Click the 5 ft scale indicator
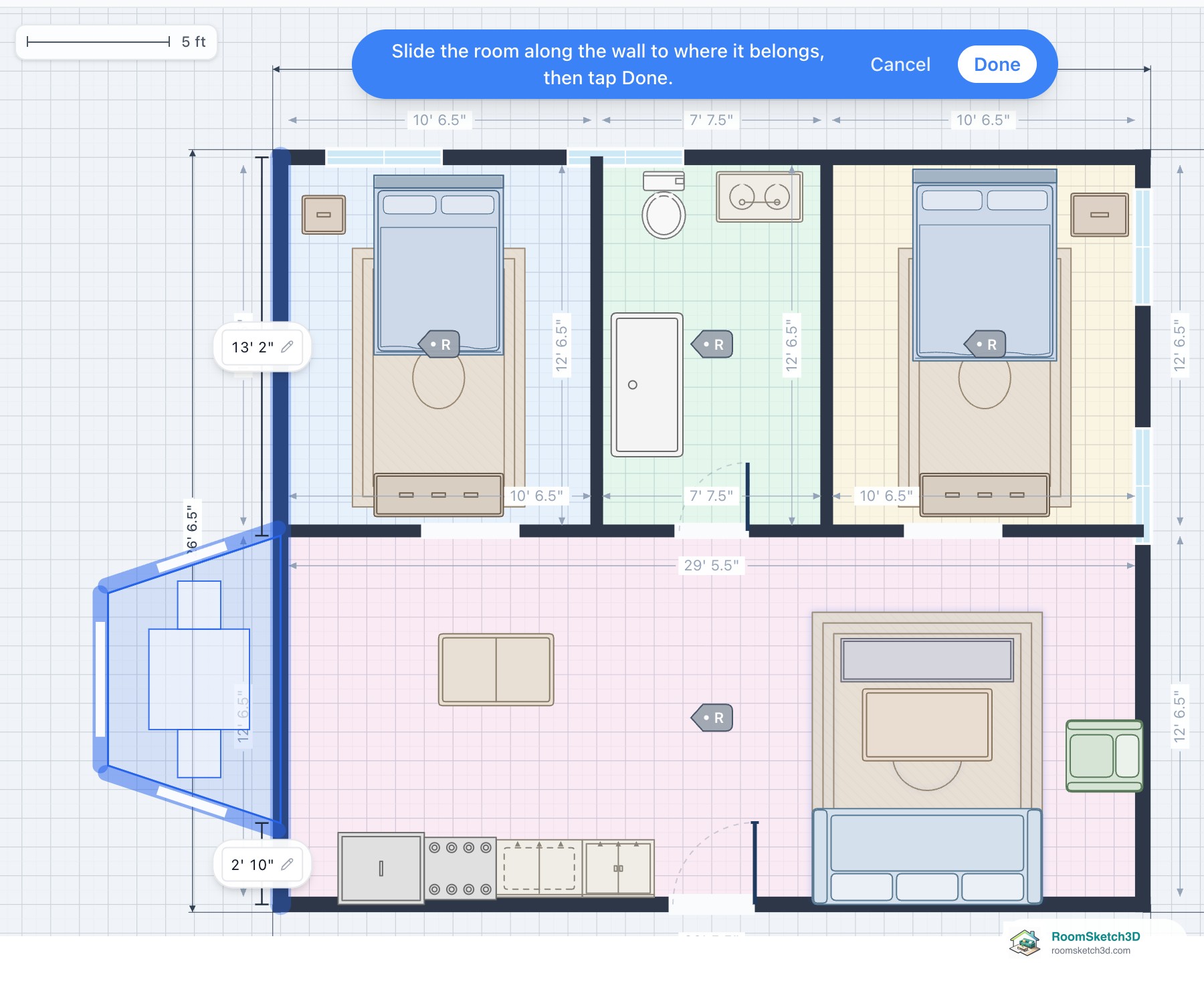Image resolution: width=1204 pixels, height=983 pixels. (x=116, y=42)
